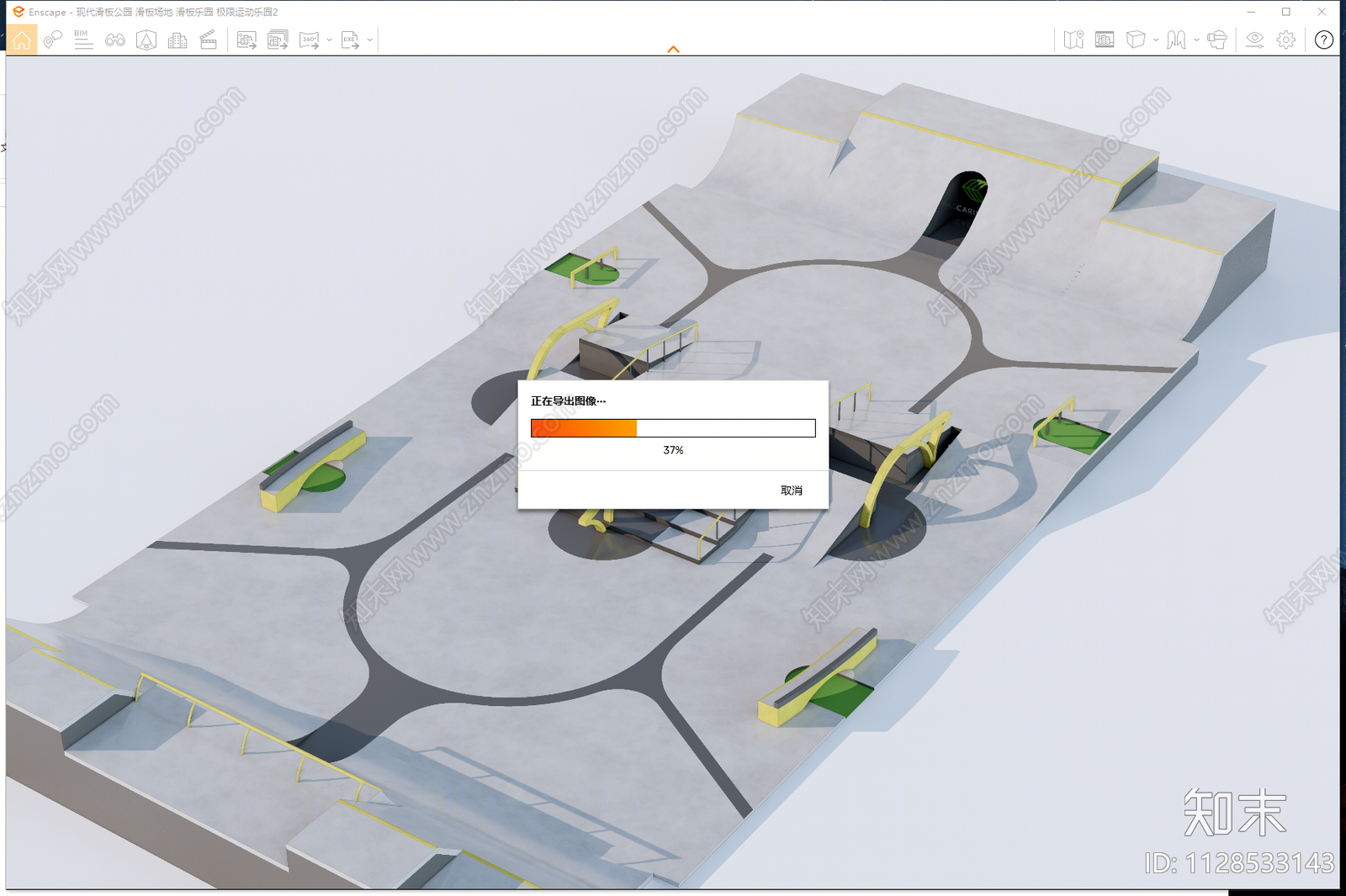Viewport: 1346px width, 896px height.
Task: Minimize the Enscape window
Action: tap(1251, 12)
